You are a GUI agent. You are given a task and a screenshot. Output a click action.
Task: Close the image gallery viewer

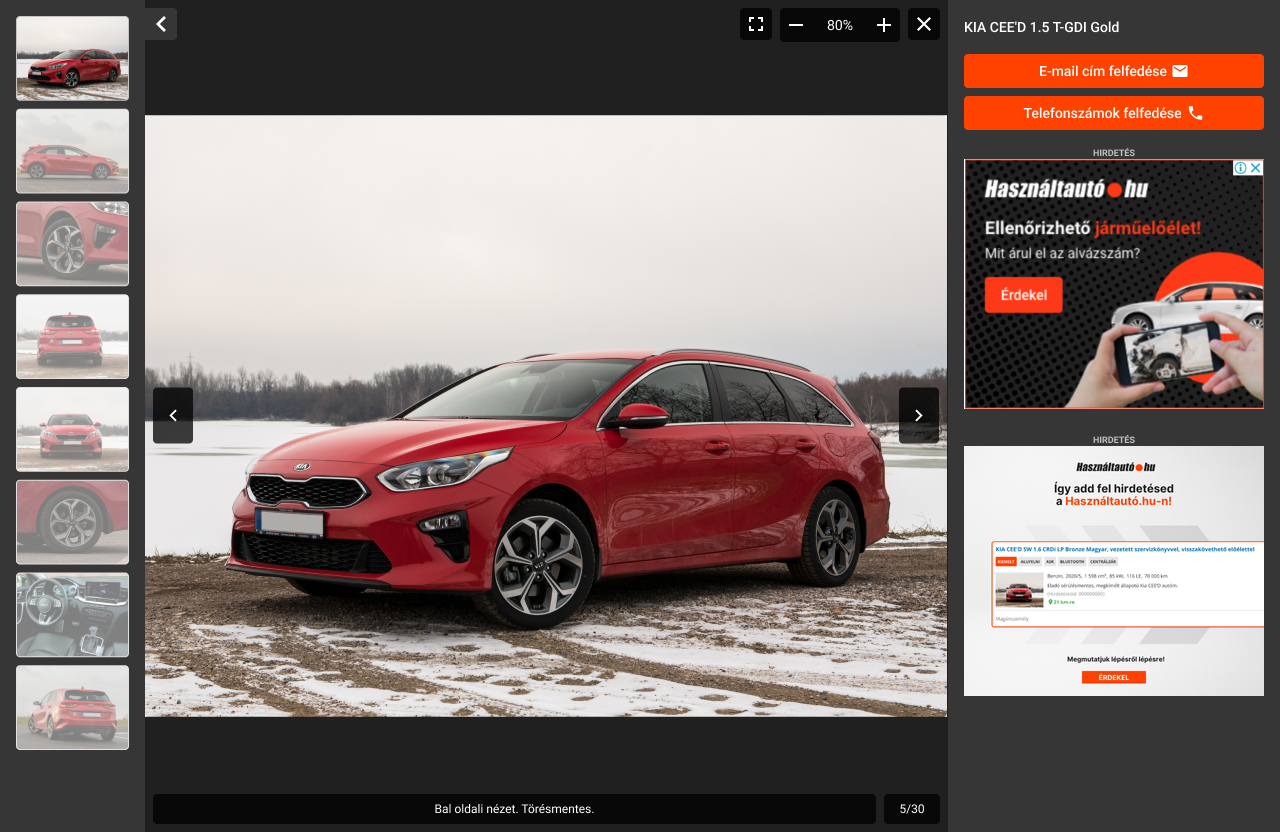[x=924, y=24]
